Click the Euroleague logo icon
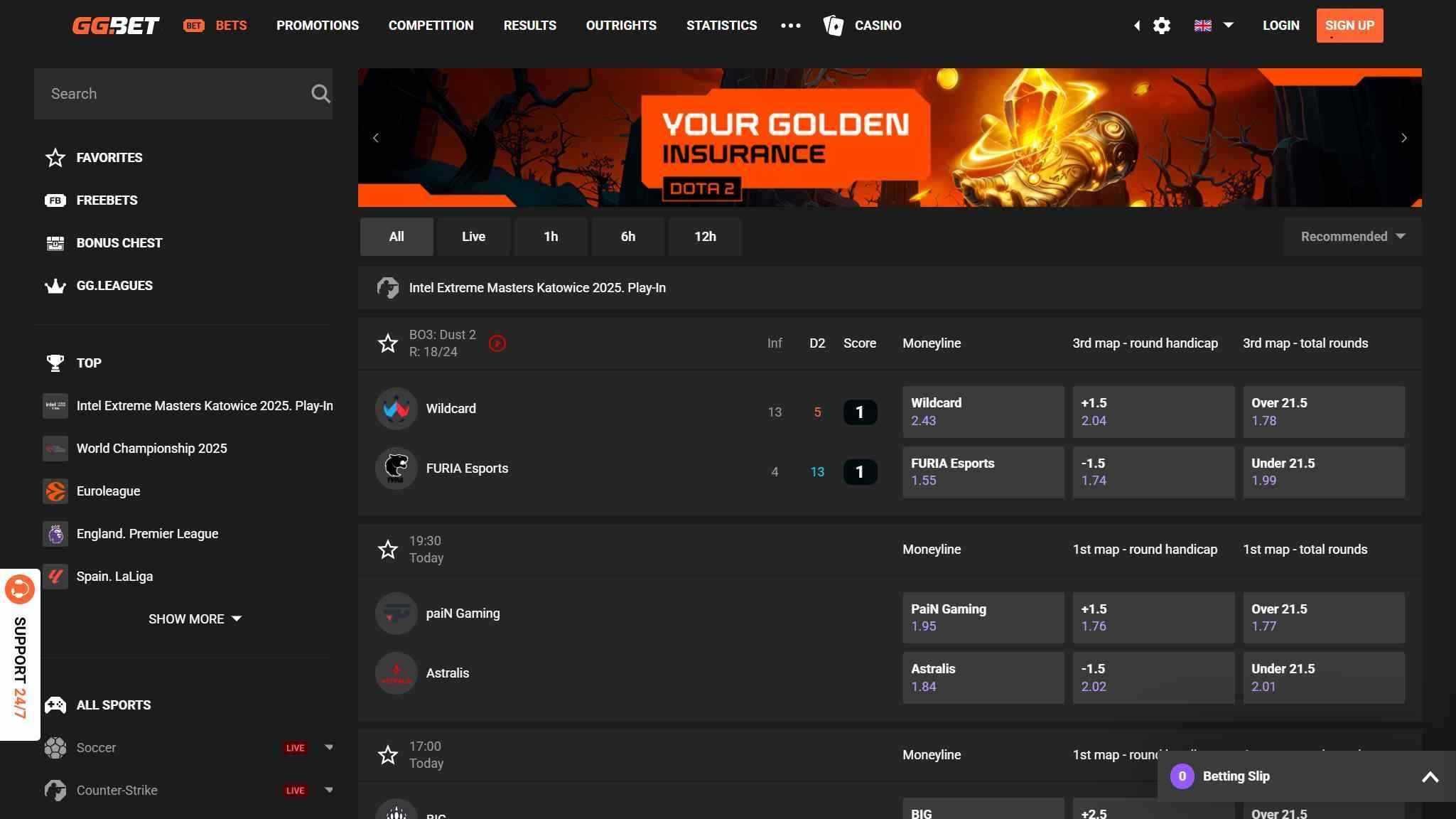 click(55, 491)
